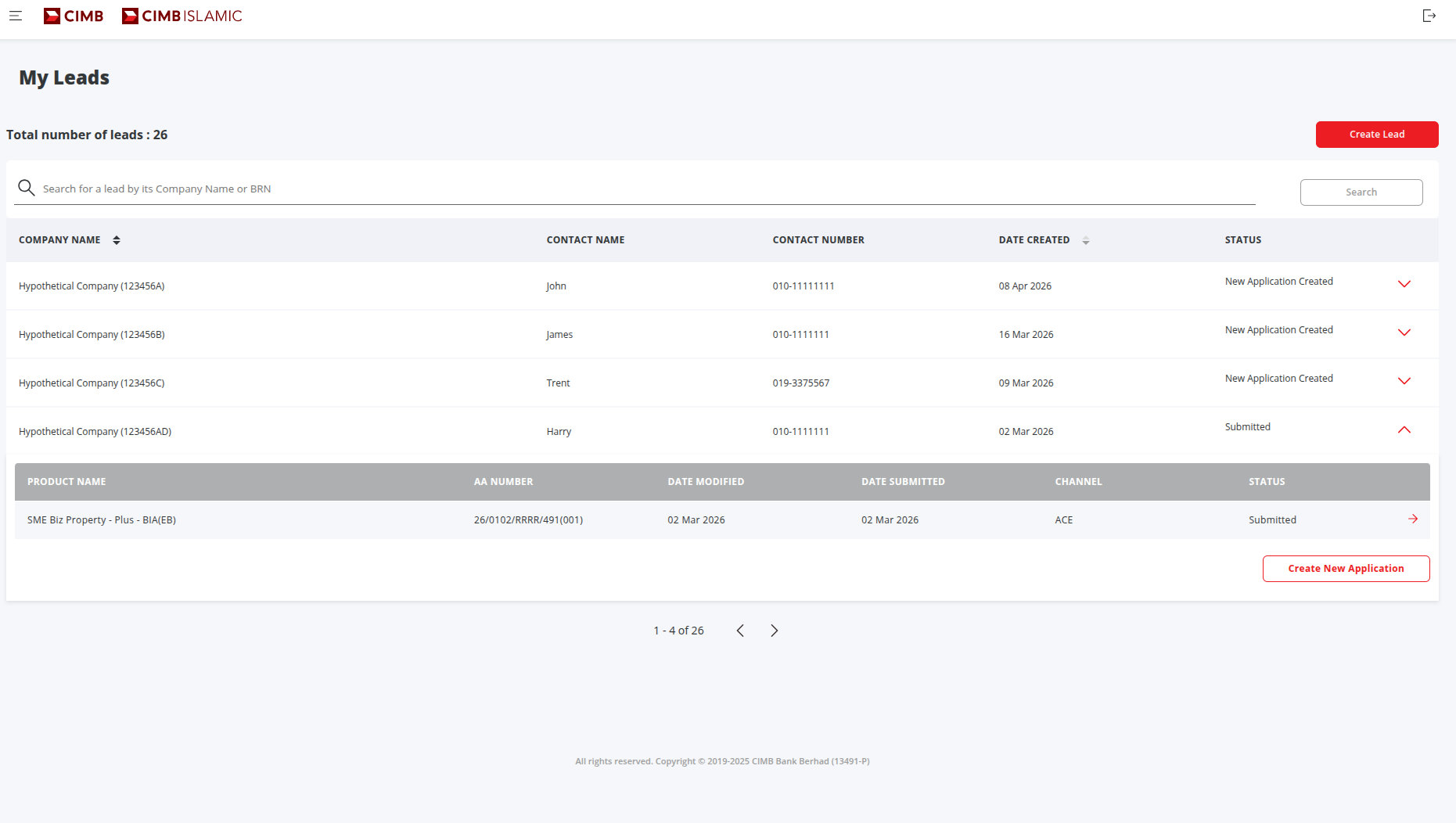Open the hamburger menu icon
The height and width of the screenshot is (823, 1456).
point(15,16)
